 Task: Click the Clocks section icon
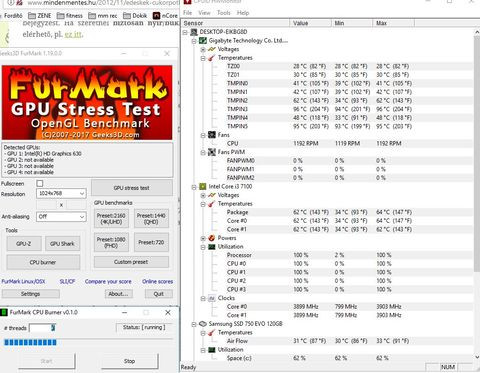[x=212, y=298]
